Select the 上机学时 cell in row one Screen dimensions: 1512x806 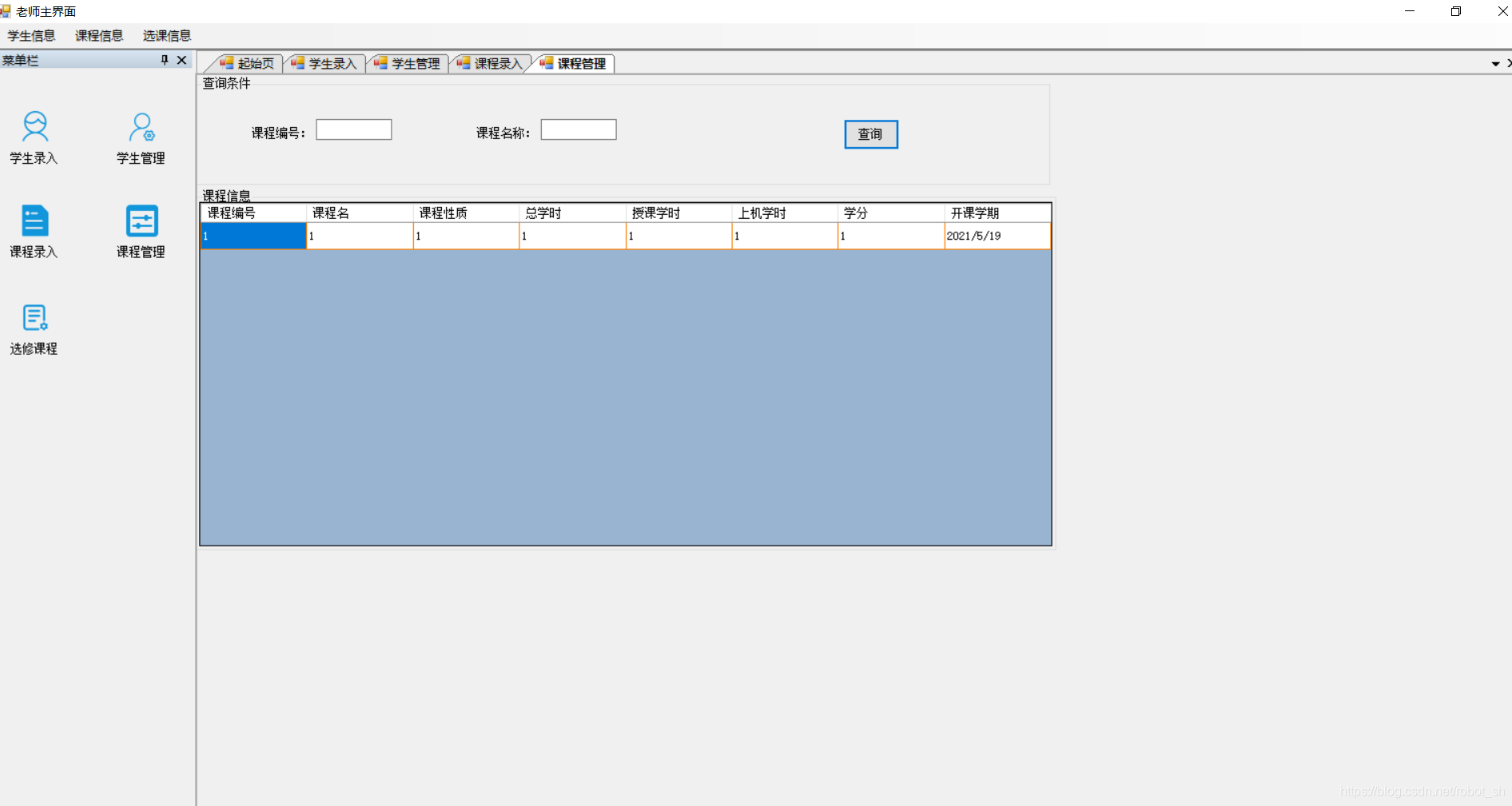(x=785, y=236)
